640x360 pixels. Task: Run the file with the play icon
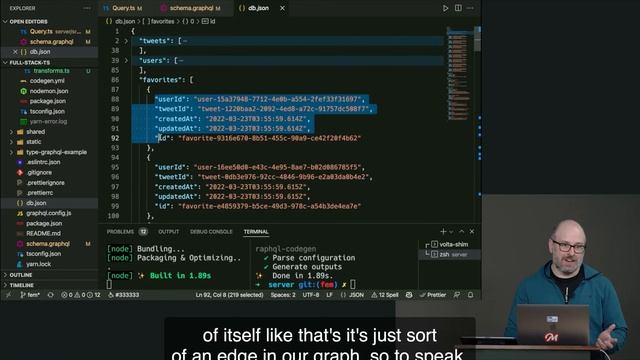pyautogui.click(x=445, y=8)
